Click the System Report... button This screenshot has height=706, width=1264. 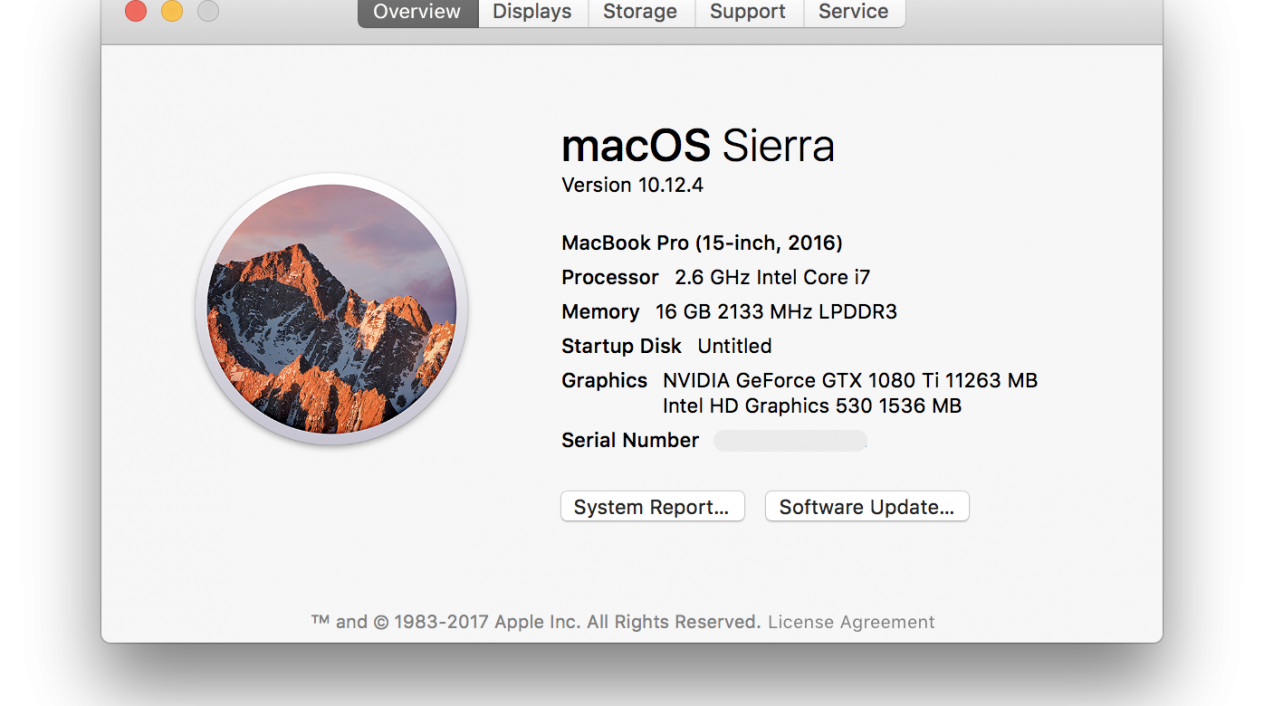point(652,507)
